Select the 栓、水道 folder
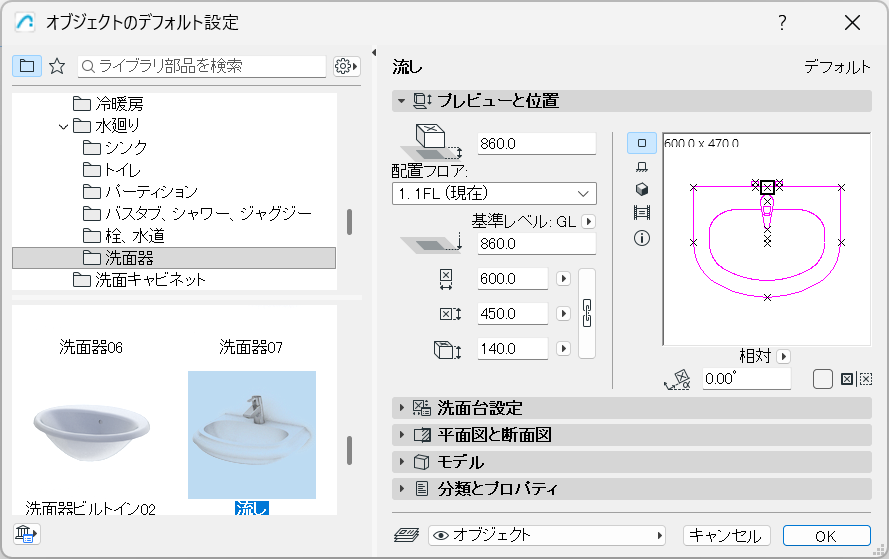 [x=124, y=236]
